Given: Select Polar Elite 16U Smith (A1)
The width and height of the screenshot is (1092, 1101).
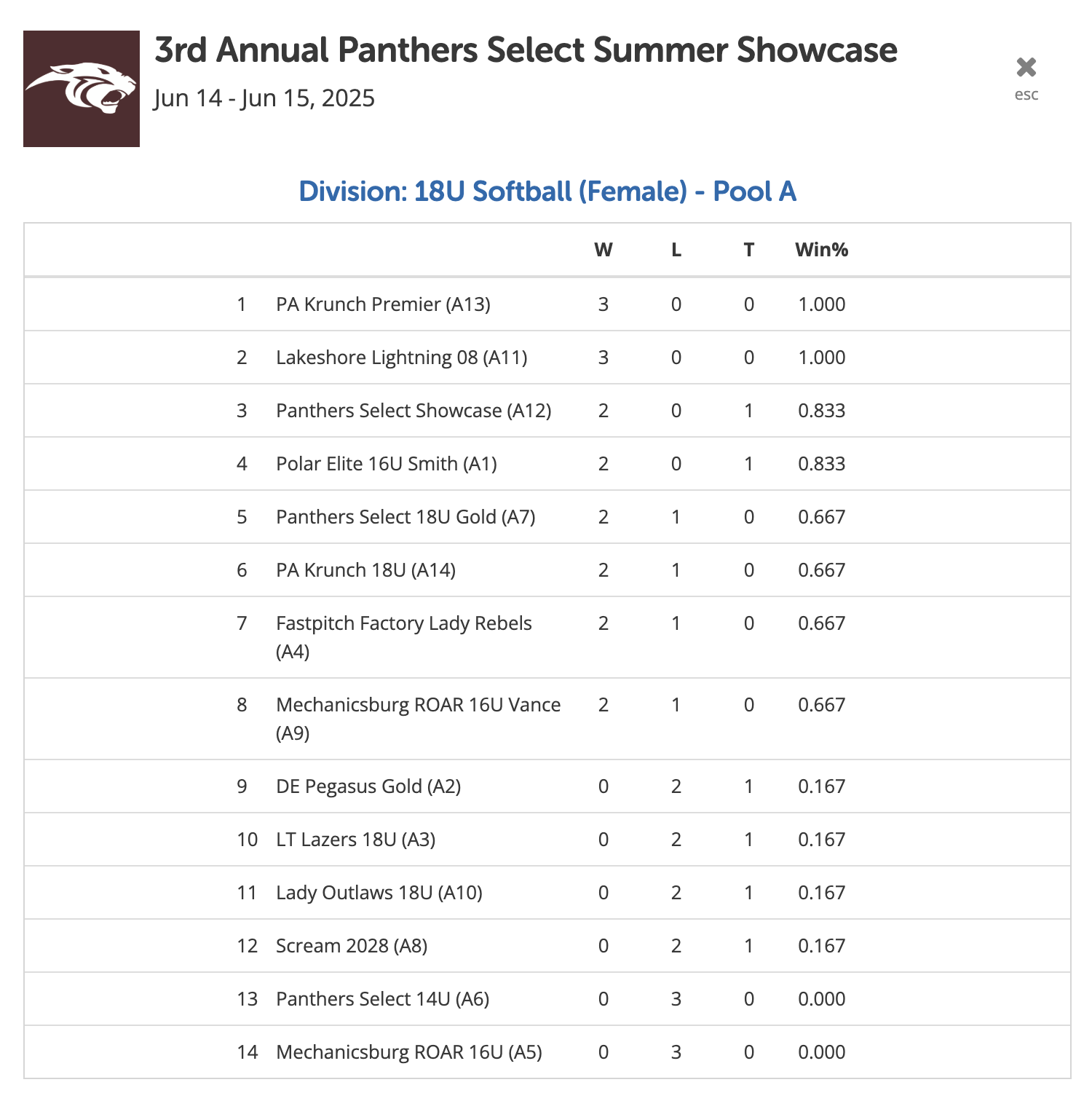Looking at the screenshot, I should pos(387,464).
